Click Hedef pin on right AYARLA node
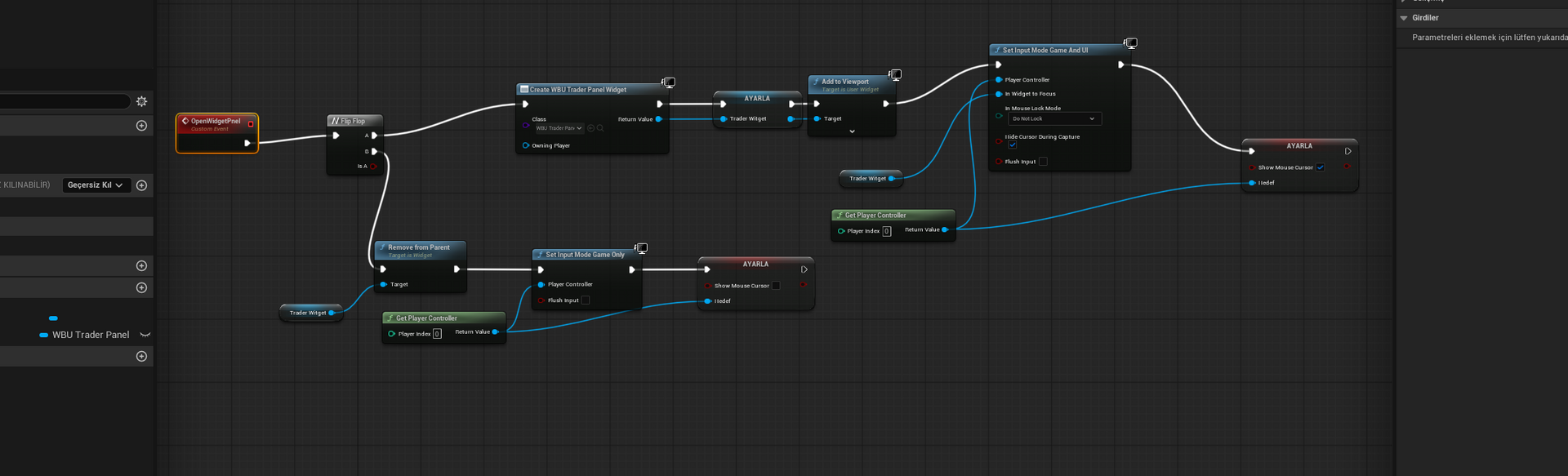 [1252, 183]
